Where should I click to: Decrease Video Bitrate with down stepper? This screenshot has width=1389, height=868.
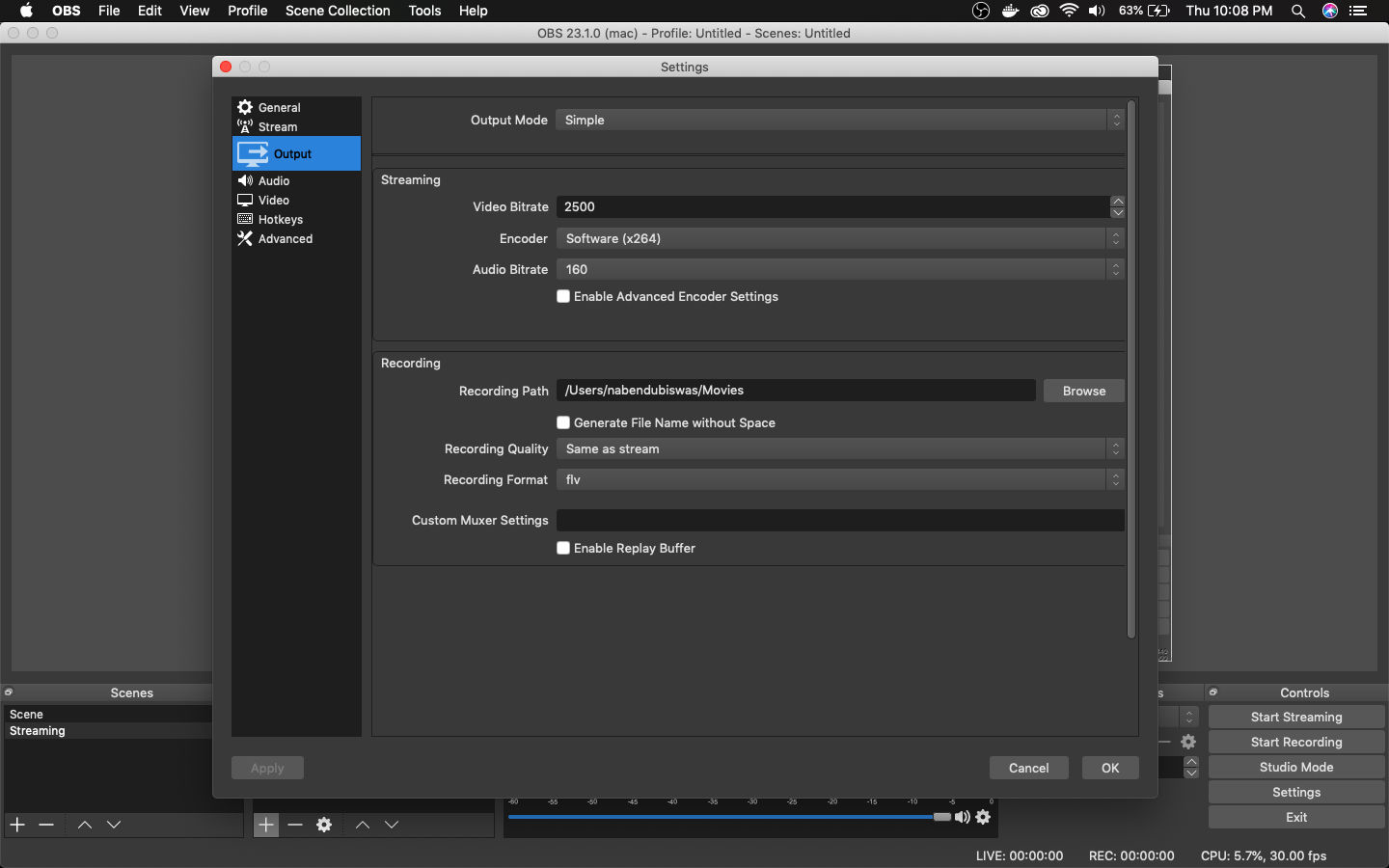point(1117,212)
